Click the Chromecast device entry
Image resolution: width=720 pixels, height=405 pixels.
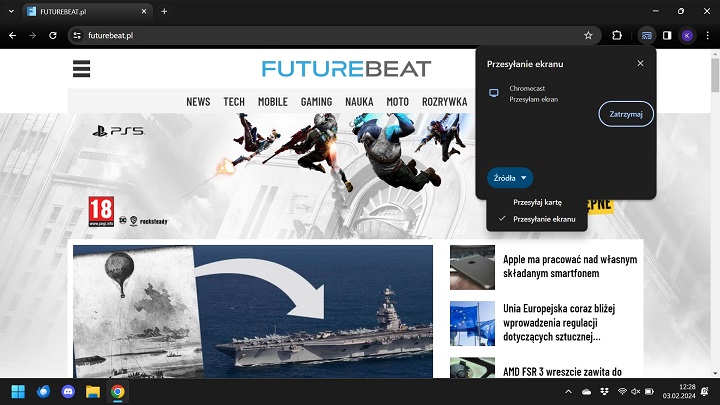point(535,94)
